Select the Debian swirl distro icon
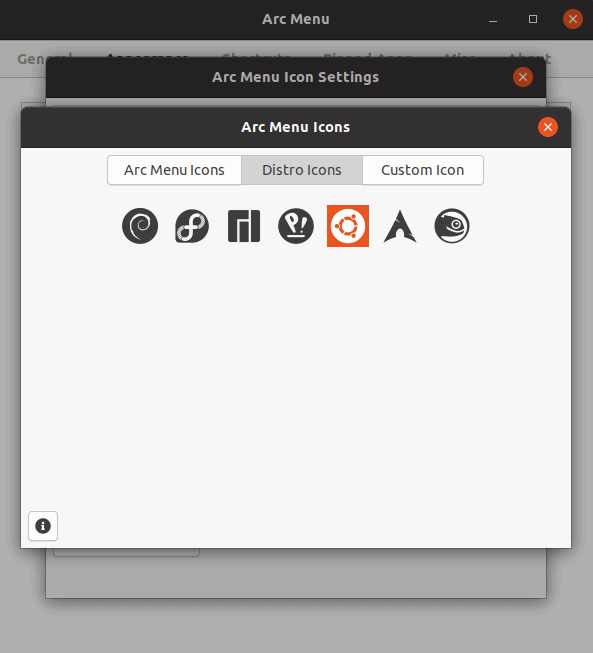593x653 pixels. coord(140,226)
